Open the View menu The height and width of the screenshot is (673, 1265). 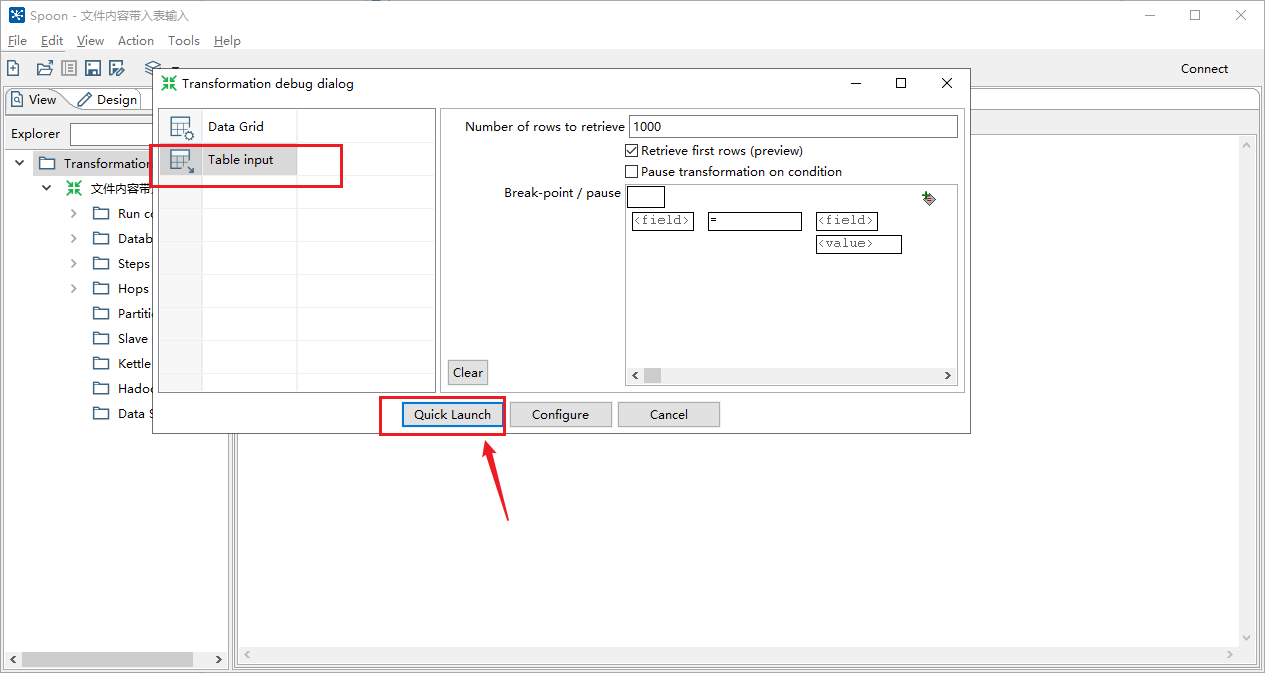click(x=90, y=41)
